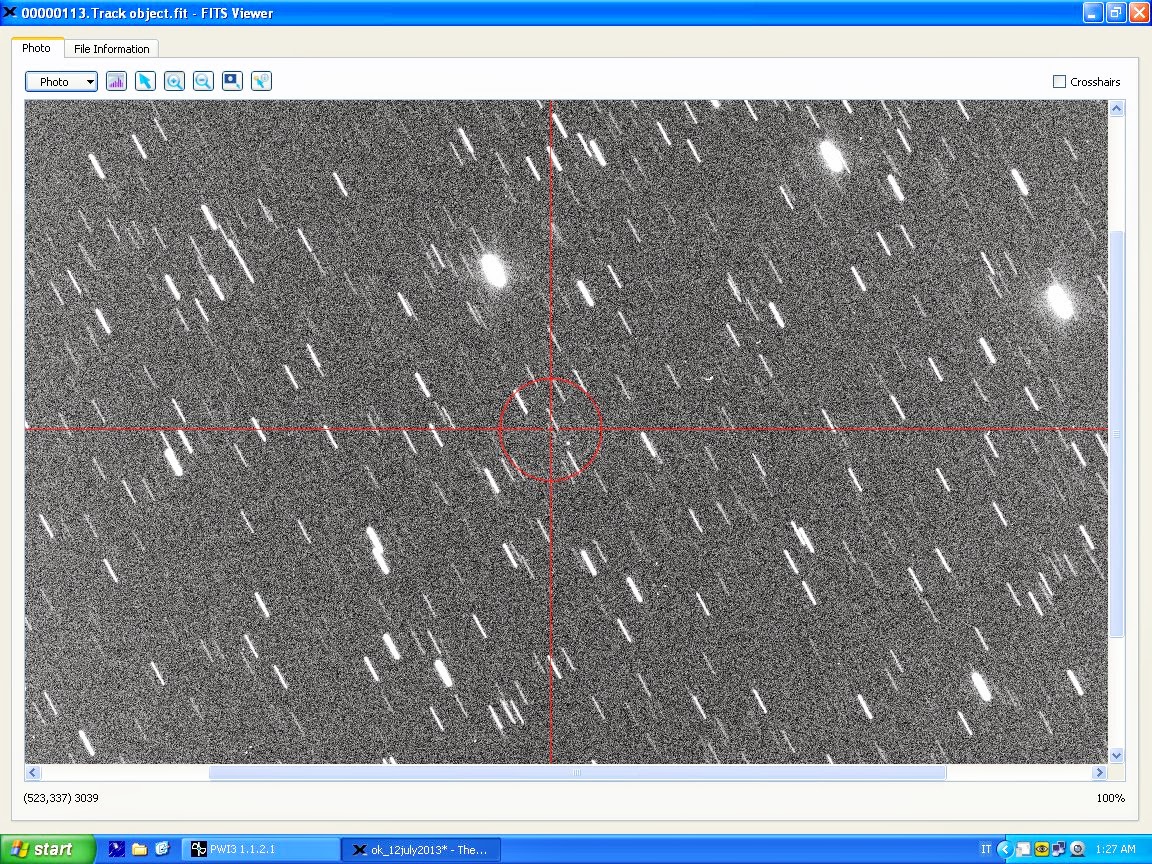Screen dimensions: 1152x864
Task: Click the fit image to window icon
Action: pyautogui.click(x=232, y=82)
